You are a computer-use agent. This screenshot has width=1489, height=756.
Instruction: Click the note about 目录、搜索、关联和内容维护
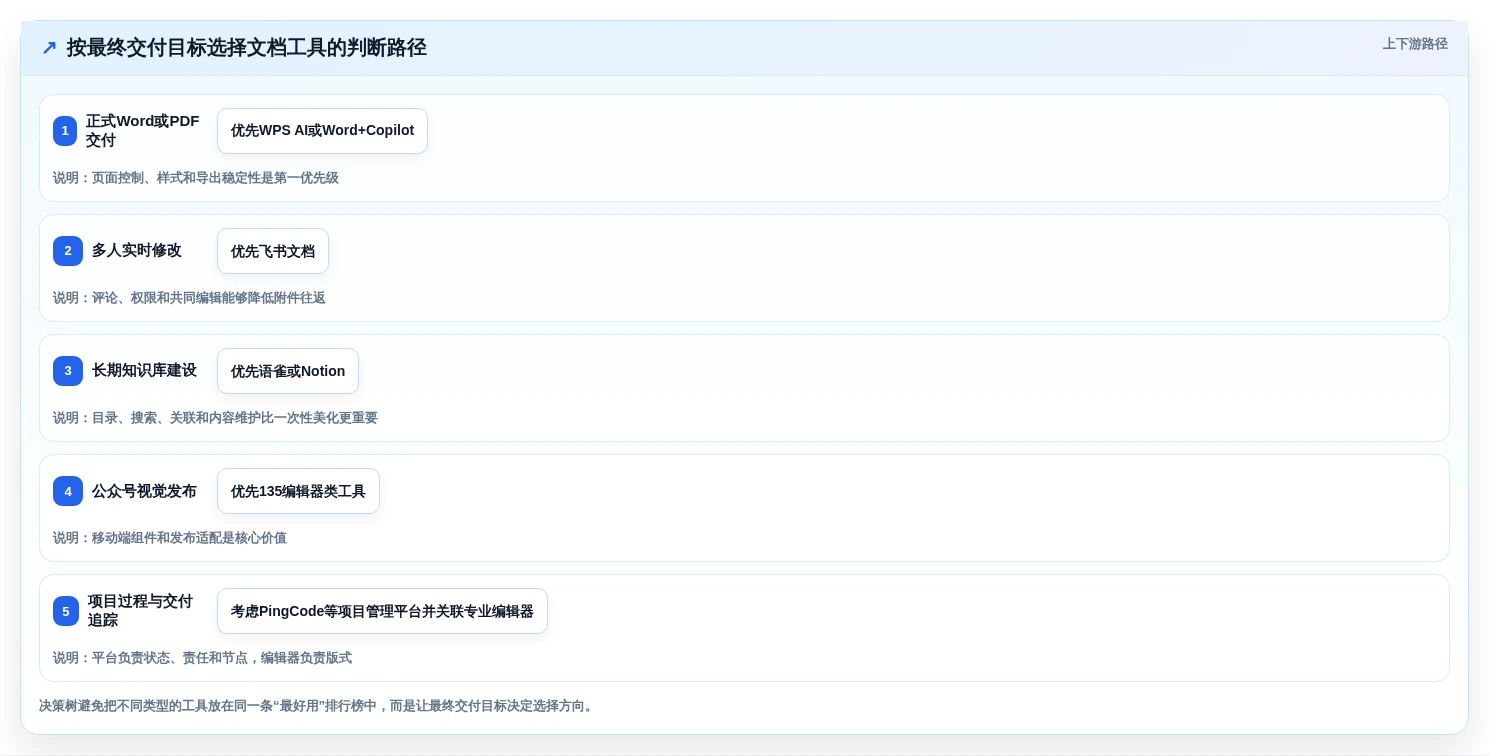(215, 418)
